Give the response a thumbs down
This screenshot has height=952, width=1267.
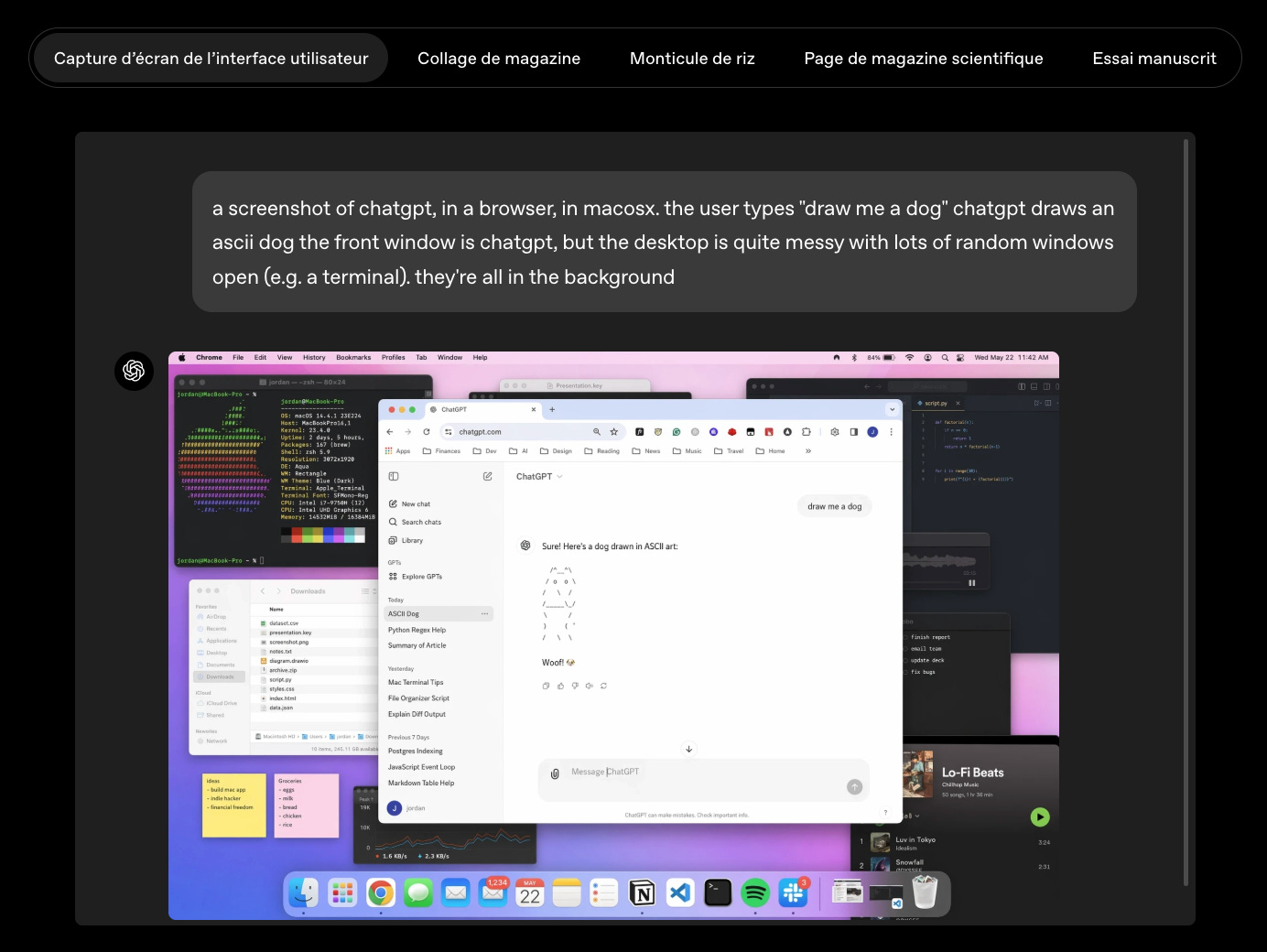(x=575, y=686)
